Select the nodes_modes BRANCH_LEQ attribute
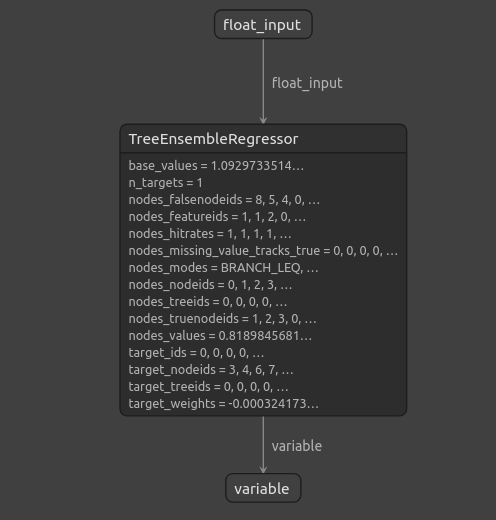Screen dimensions: 496x520 coord(223,268)
